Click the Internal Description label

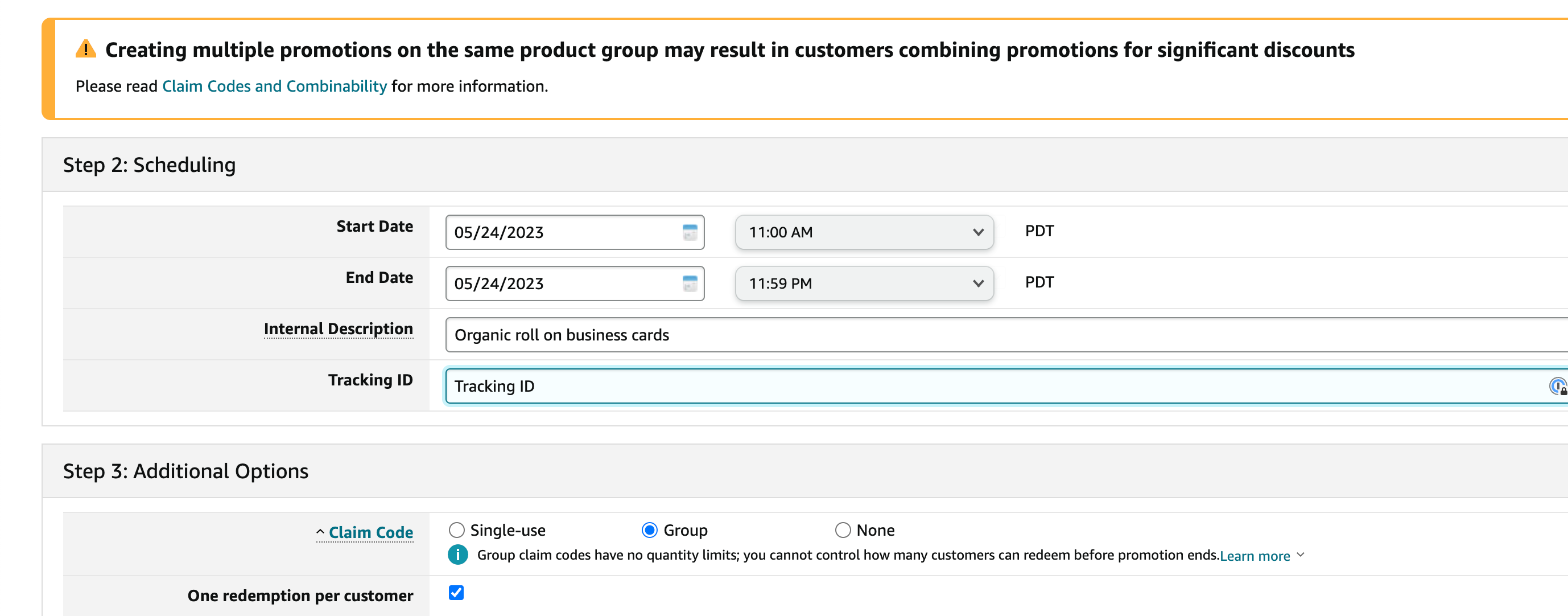click(x=339, y=328)
